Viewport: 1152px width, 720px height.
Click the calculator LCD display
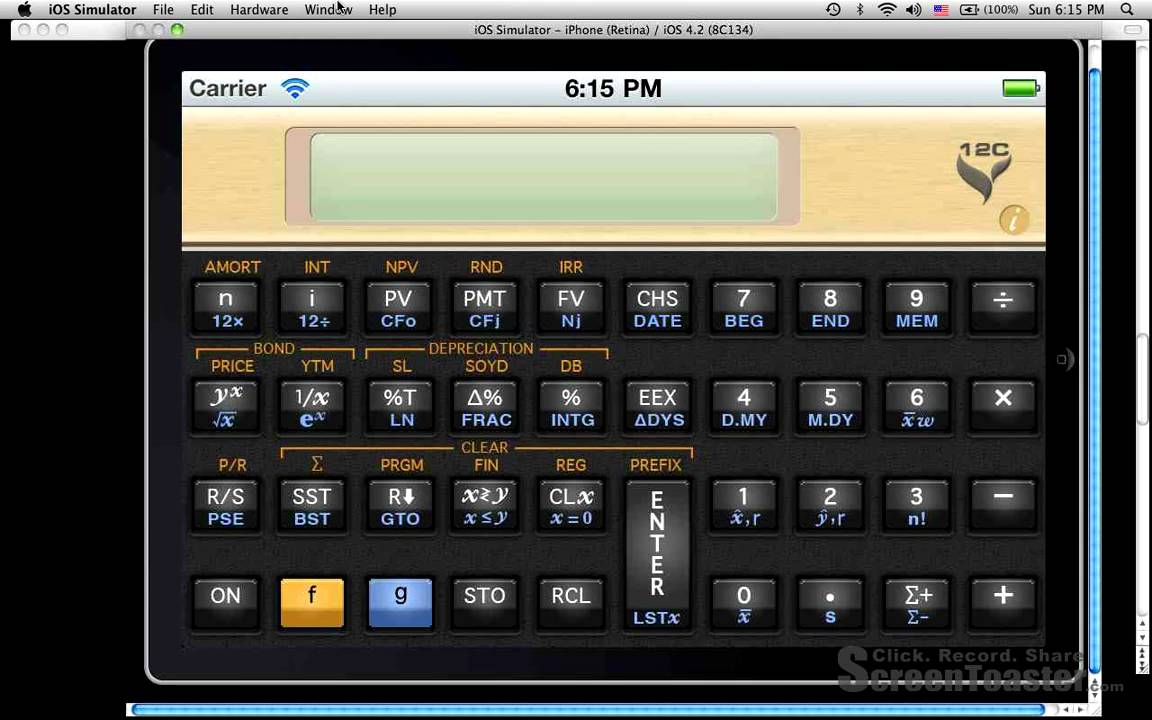[x=544, y=177]
